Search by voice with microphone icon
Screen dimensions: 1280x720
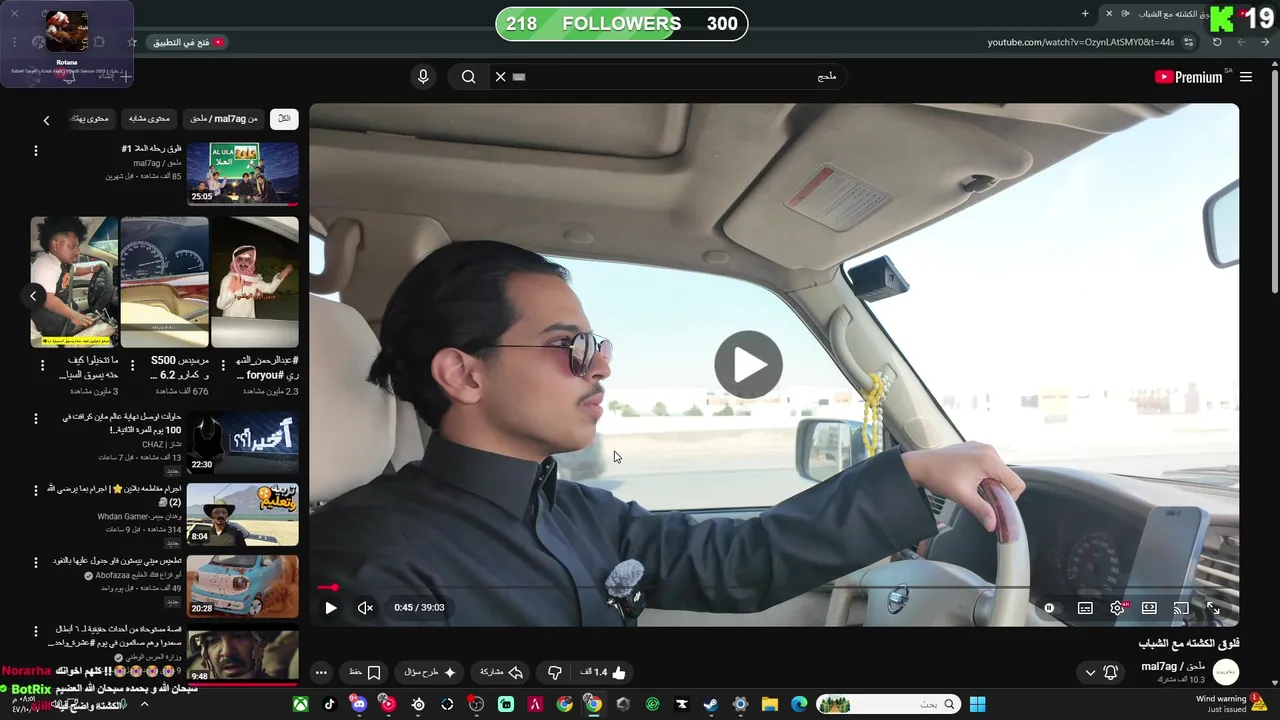pos(423,77)
